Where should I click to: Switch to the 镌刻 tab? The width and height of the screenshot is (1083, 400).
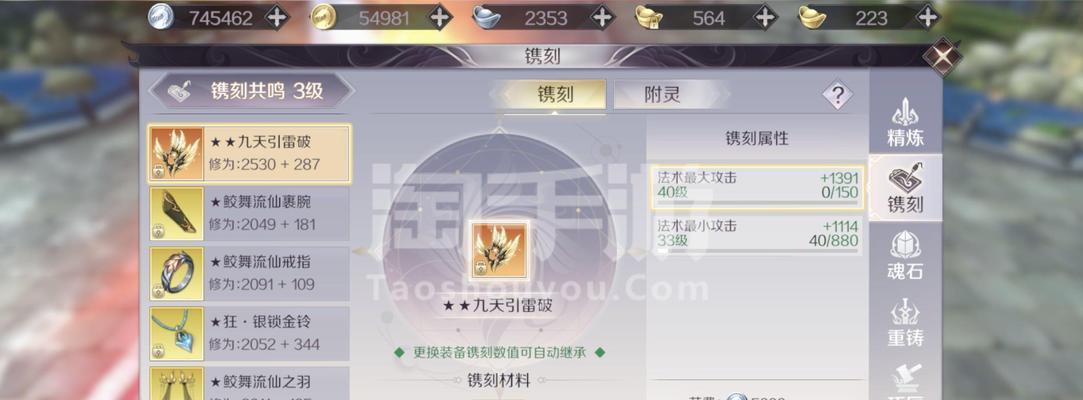[x=555, y=95]
